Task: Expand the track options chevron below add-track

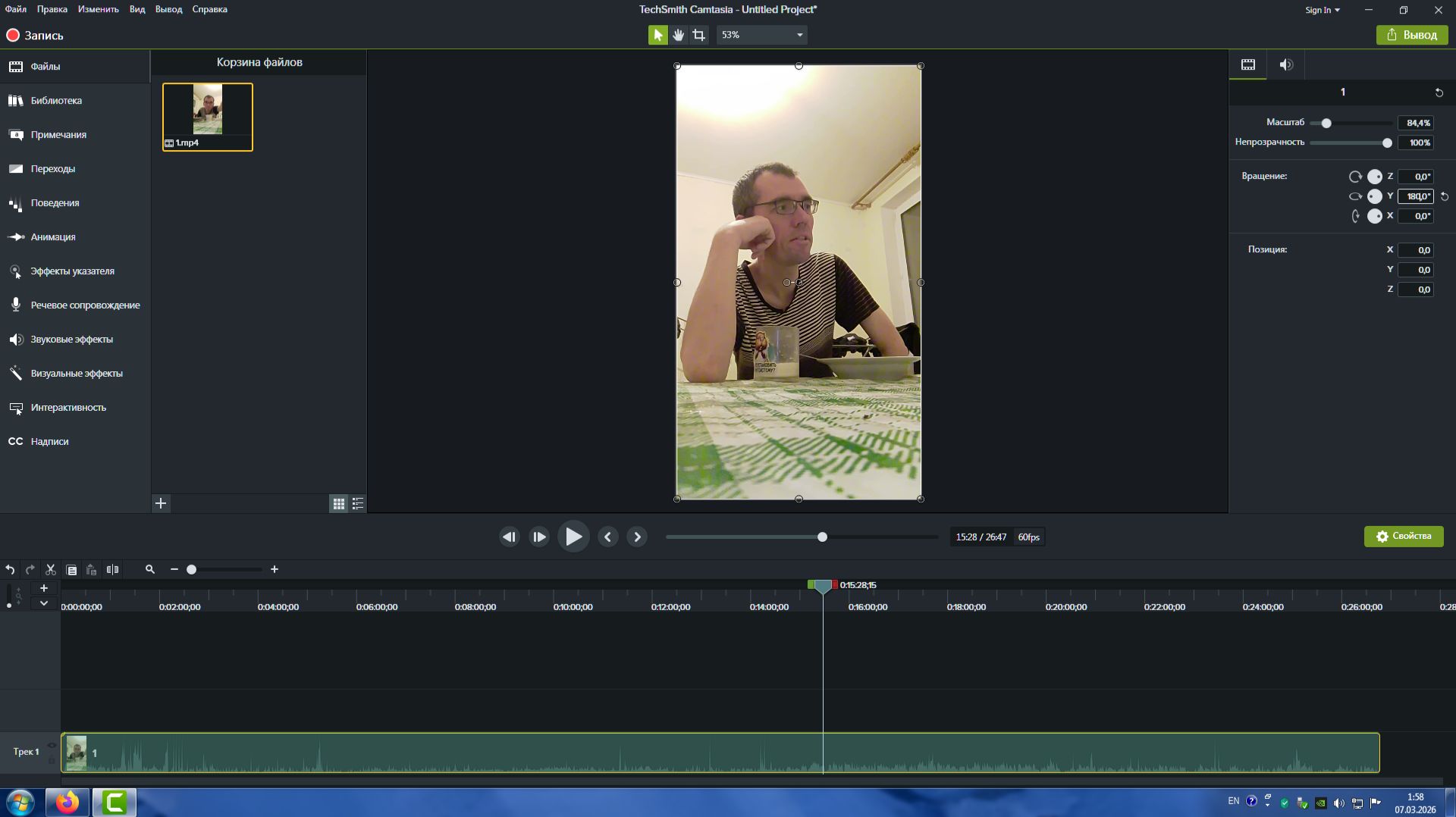Action: coord(44,603)
